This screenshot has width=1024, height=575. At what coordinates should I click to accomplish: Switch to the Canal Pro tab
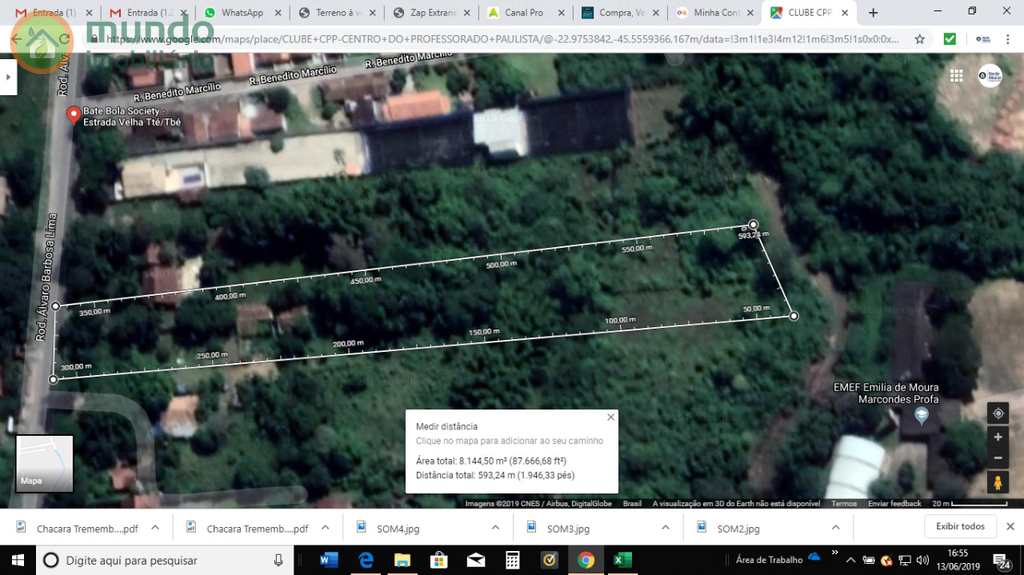526,12
